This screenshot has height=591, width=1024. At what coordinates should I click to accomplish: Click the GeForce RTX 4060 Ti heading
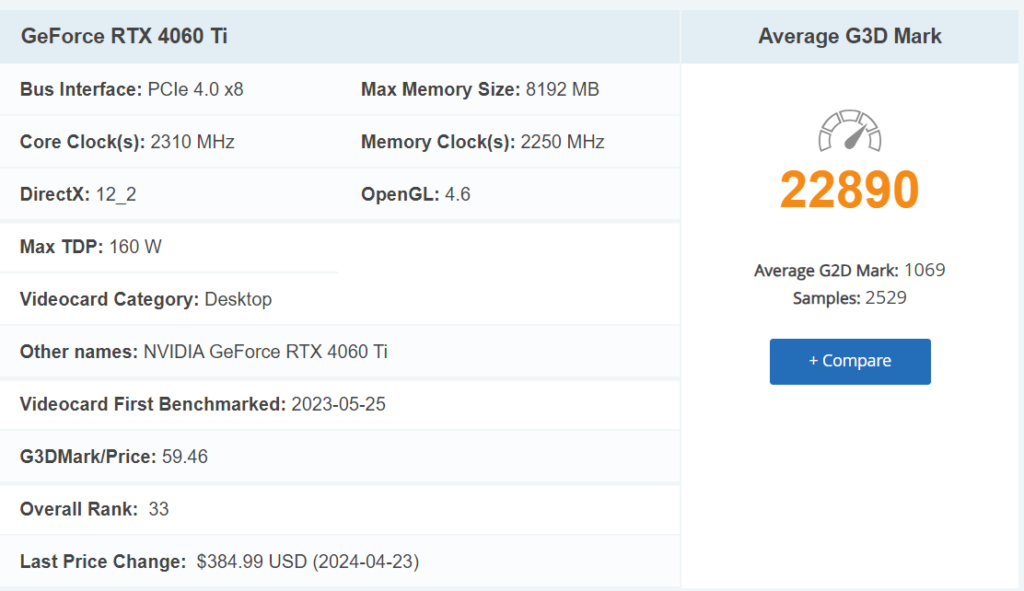(124, 37)
